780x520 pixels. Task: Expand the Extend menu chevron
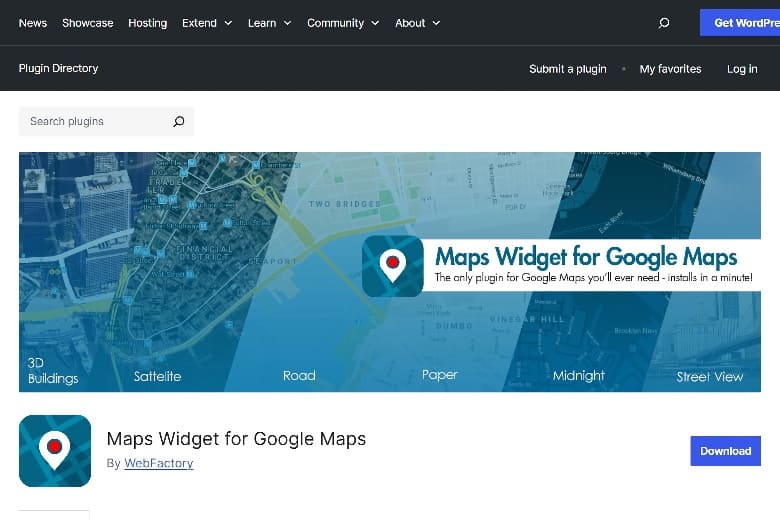coord(228,23)
